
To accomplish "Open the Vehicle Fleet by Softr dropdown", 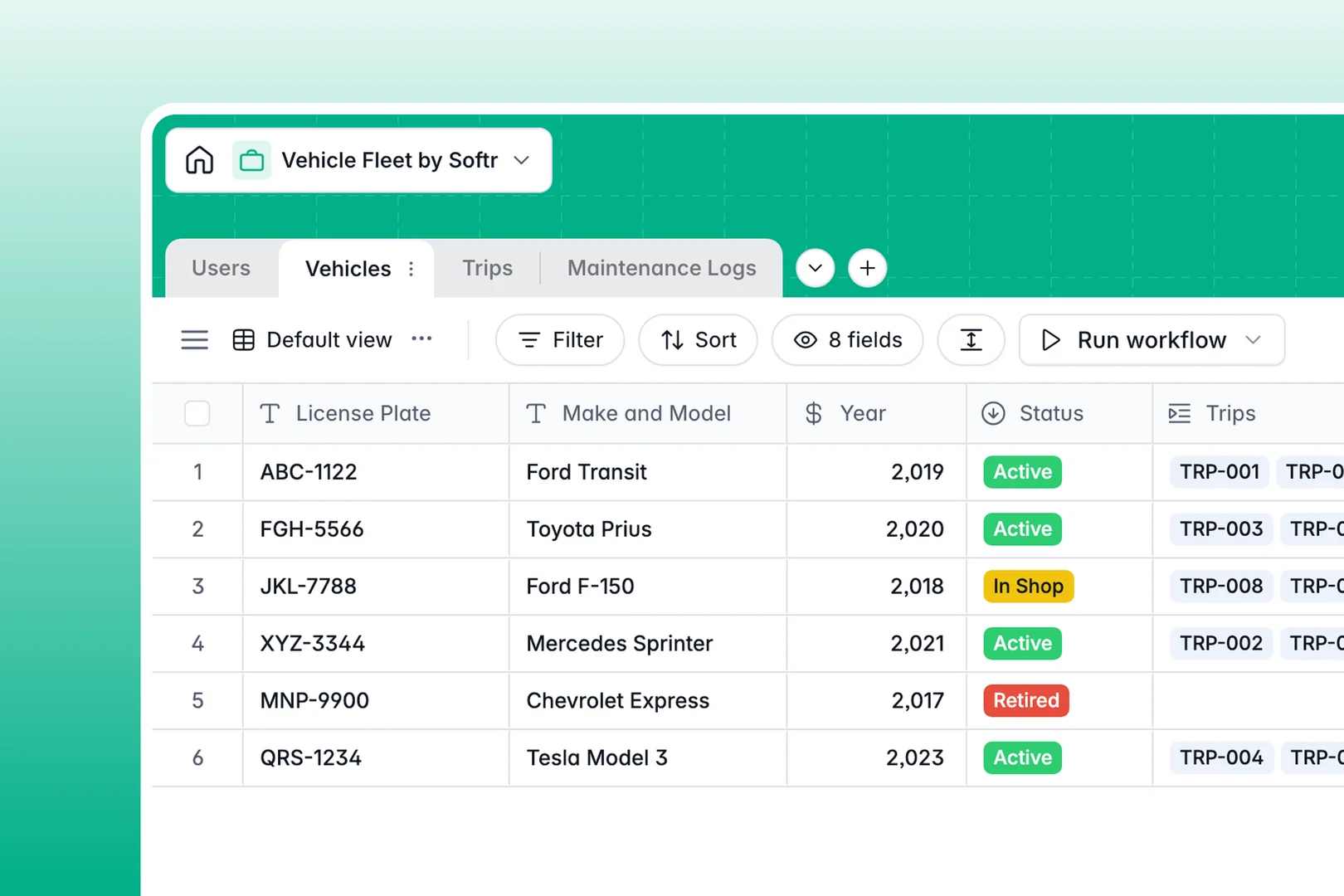I will [x=521, y=160].
